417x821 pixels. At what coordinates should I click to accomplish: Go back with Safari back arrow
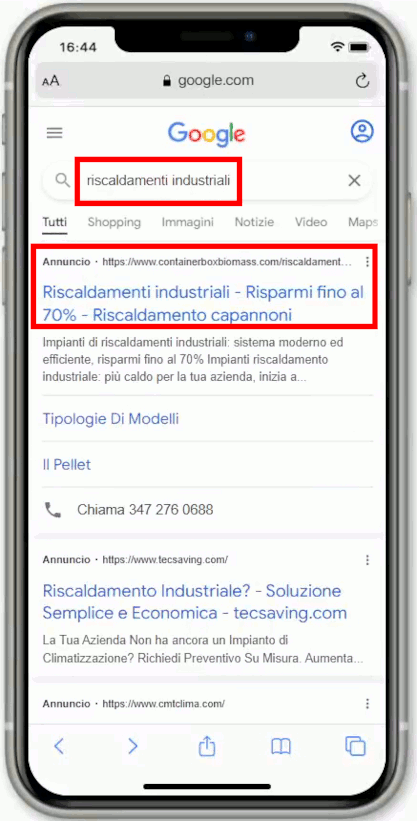tap(59, 746)
